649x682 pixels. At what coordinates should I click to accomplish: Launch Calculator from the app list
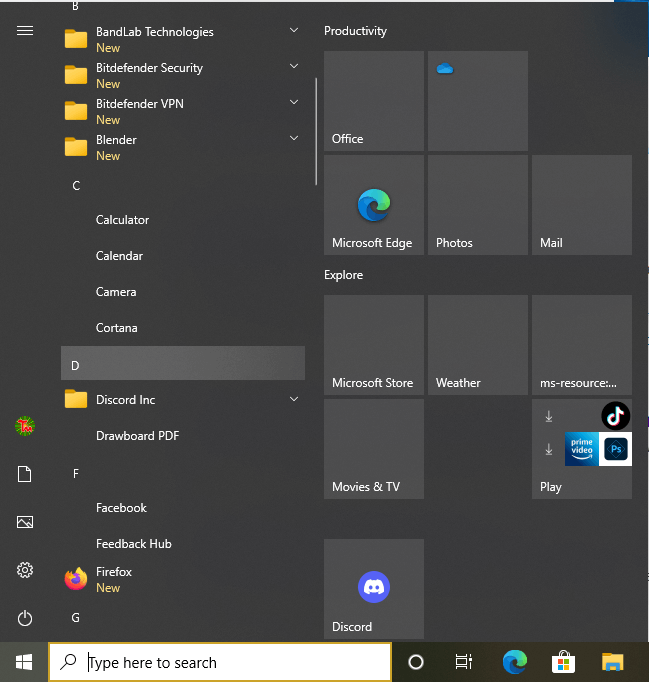pos(183,220)
